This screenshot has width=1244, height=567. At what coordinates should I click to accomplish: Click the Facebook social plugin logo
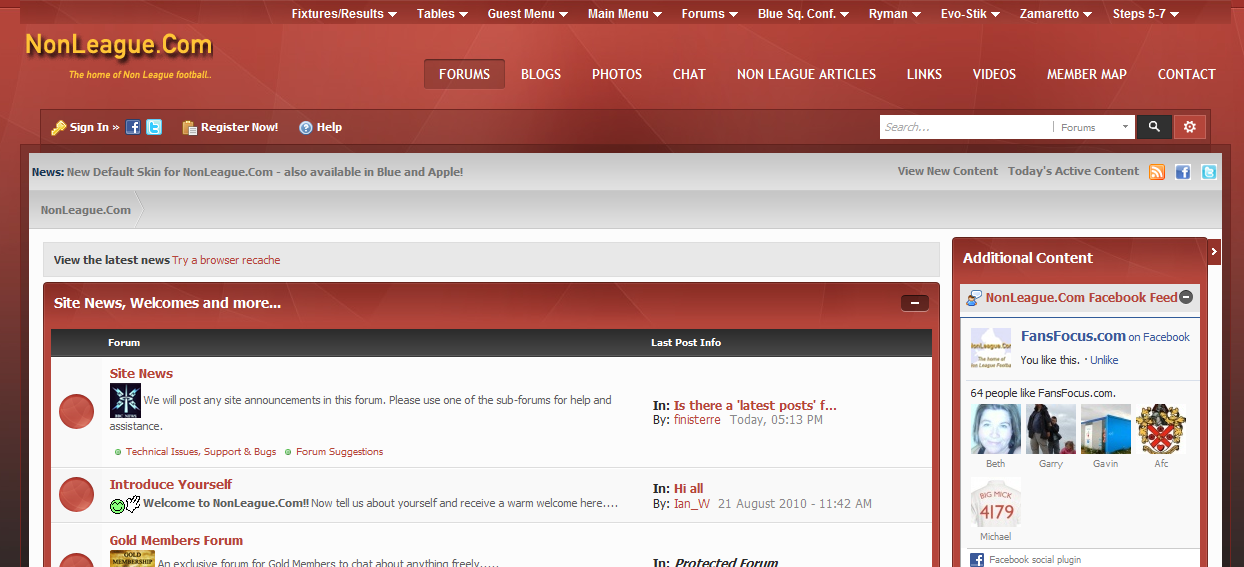click(x=977, y=560)
